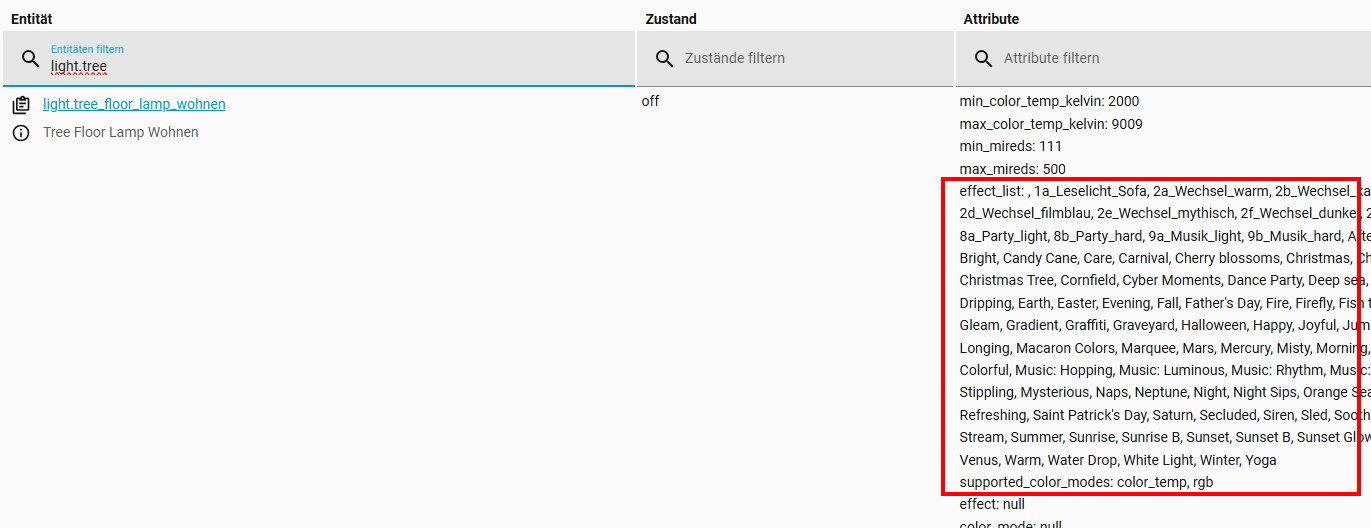Click the min_mireds: 111 attribute line
Viewport: 1371px width, 528px height.
point(1012,147)
